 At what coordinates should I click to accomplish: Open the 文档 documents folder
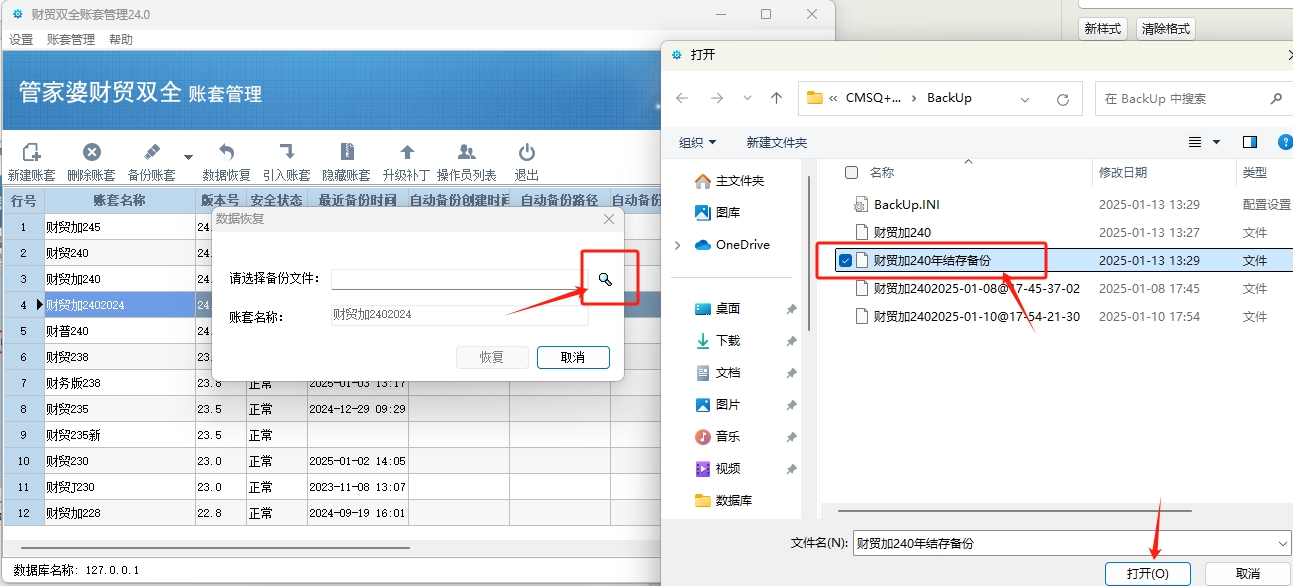coord(717,373)
